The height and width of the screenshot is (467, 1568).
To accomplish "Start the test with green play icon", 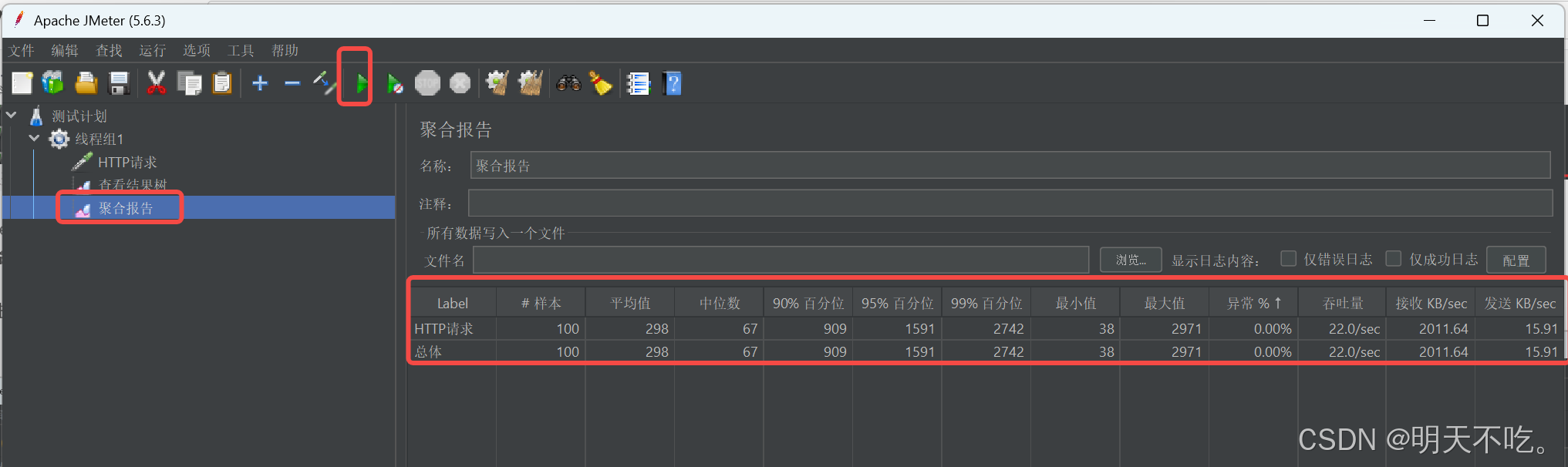I will [x=362, y=83].
